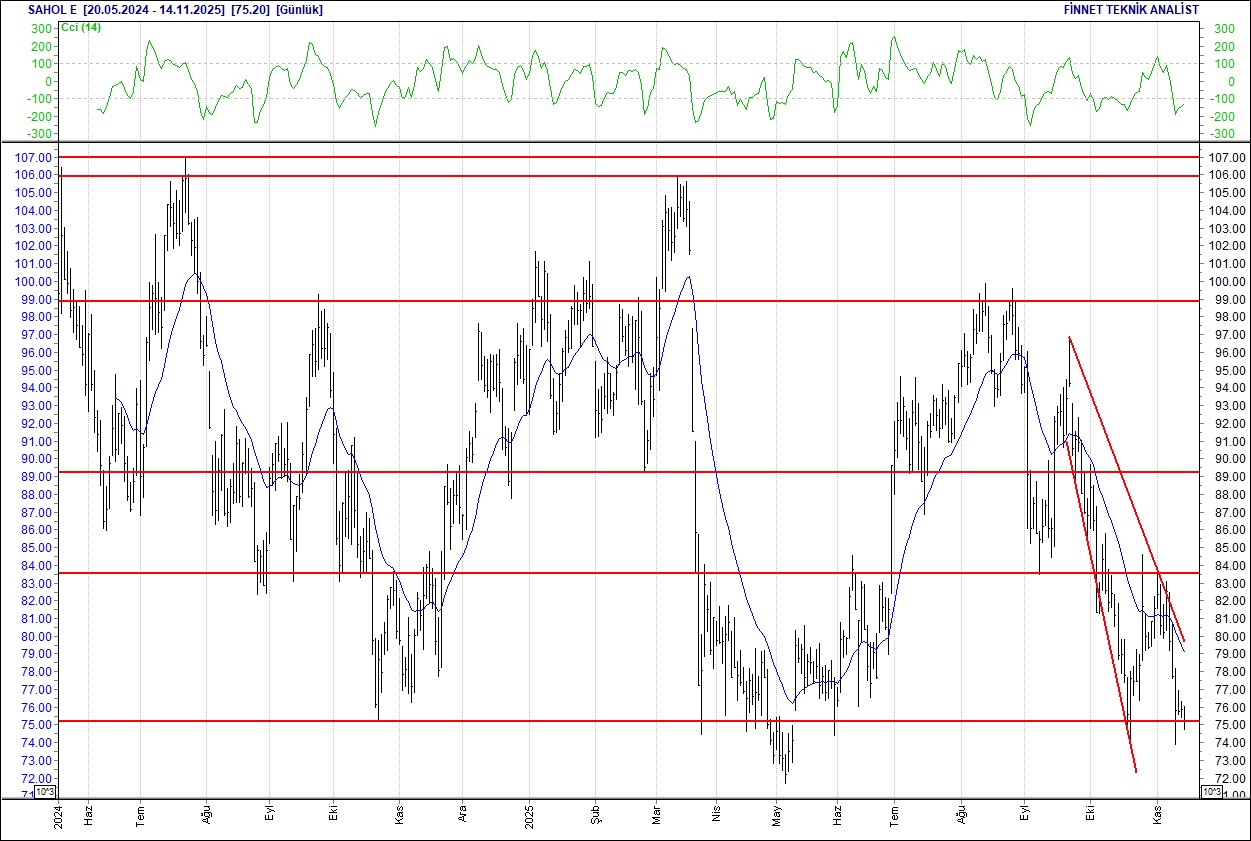Click the Nis month label on time axis
1251x841 pixels.
(x=715, y=815)
